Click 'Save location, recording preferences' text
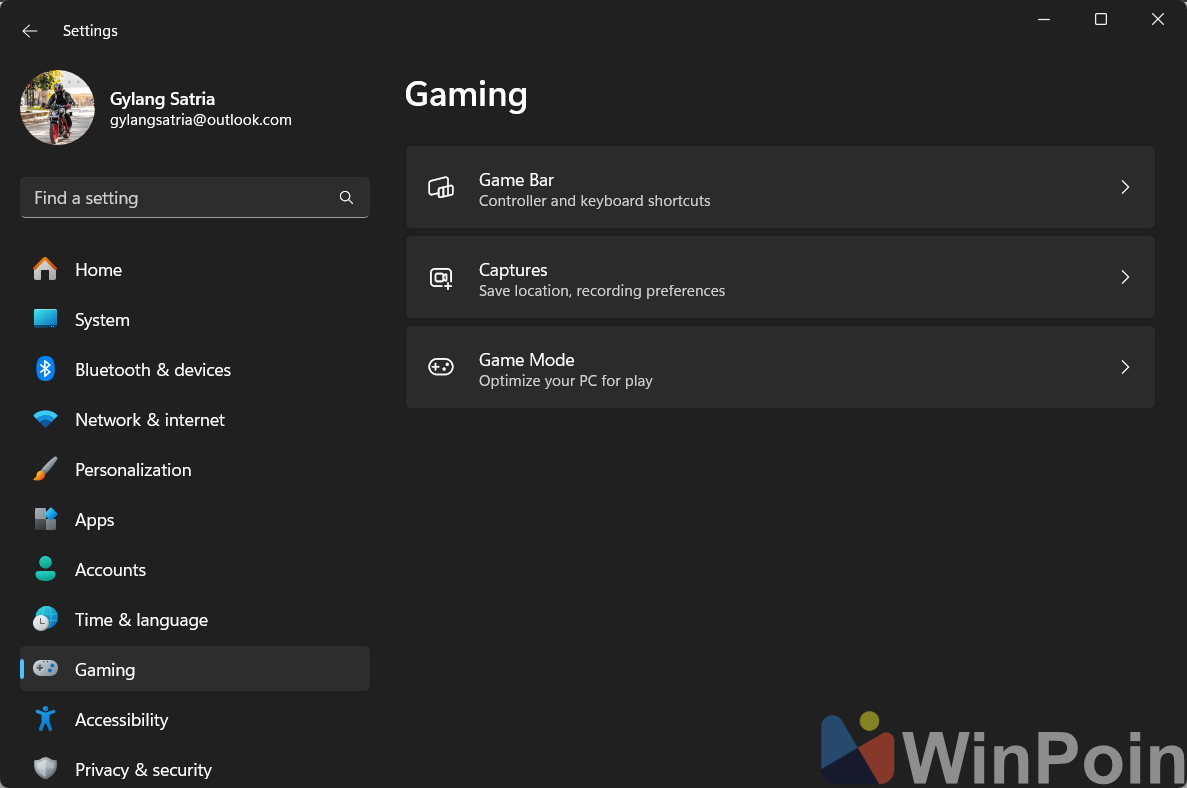 pos(602,291)
